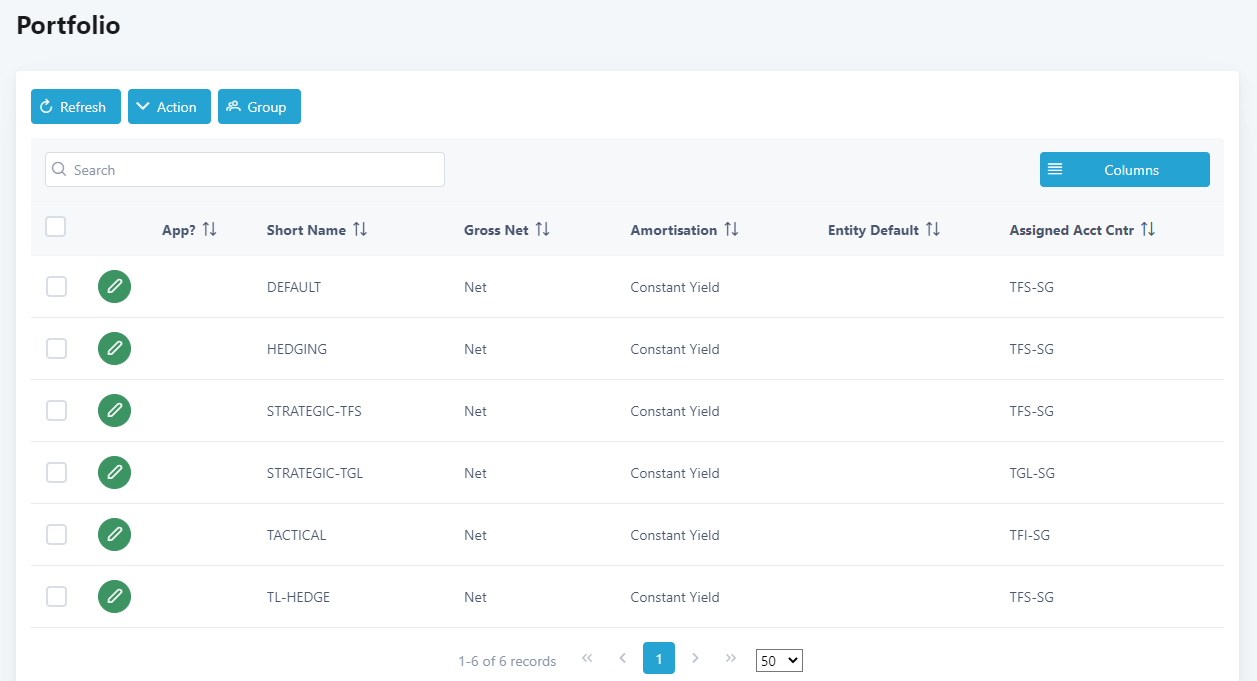This screenshot has height=681, width=1257.
Task: Sort by Assigned Acct Cntr header
Action: (x=1072, y=230)
